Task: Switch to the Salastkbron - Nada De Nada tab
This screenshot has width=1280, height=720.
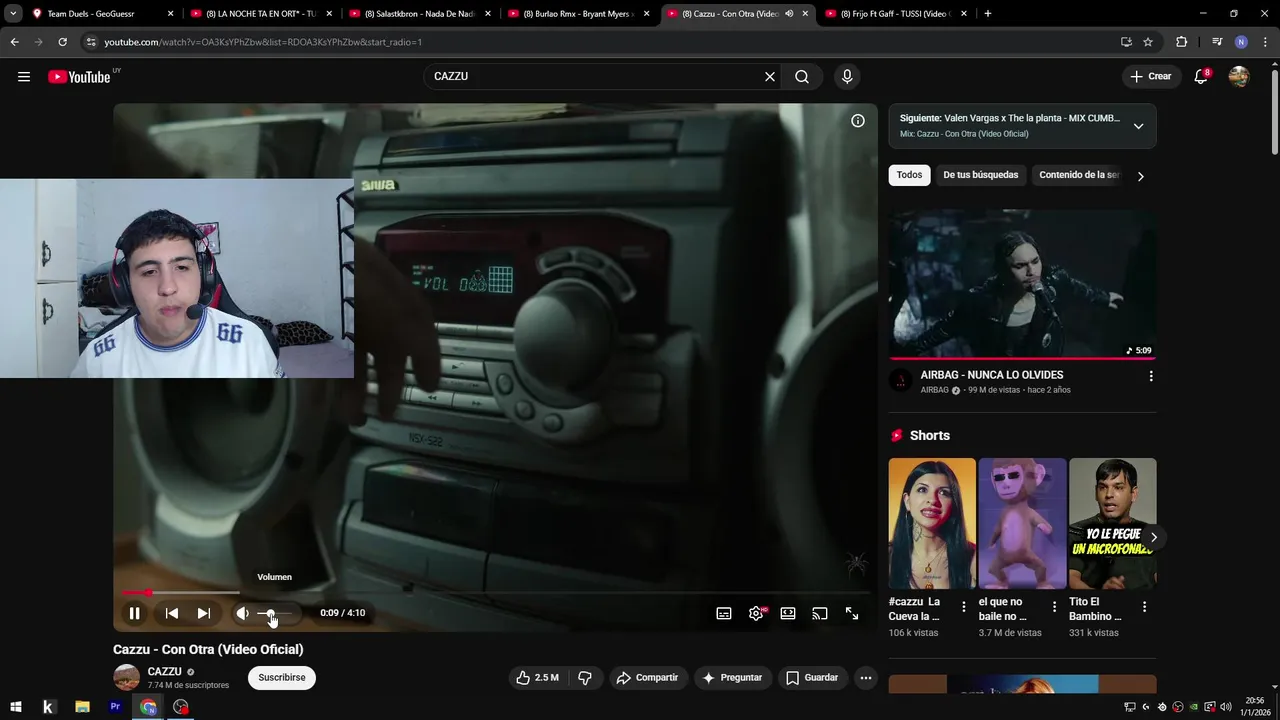Action: 420,14
